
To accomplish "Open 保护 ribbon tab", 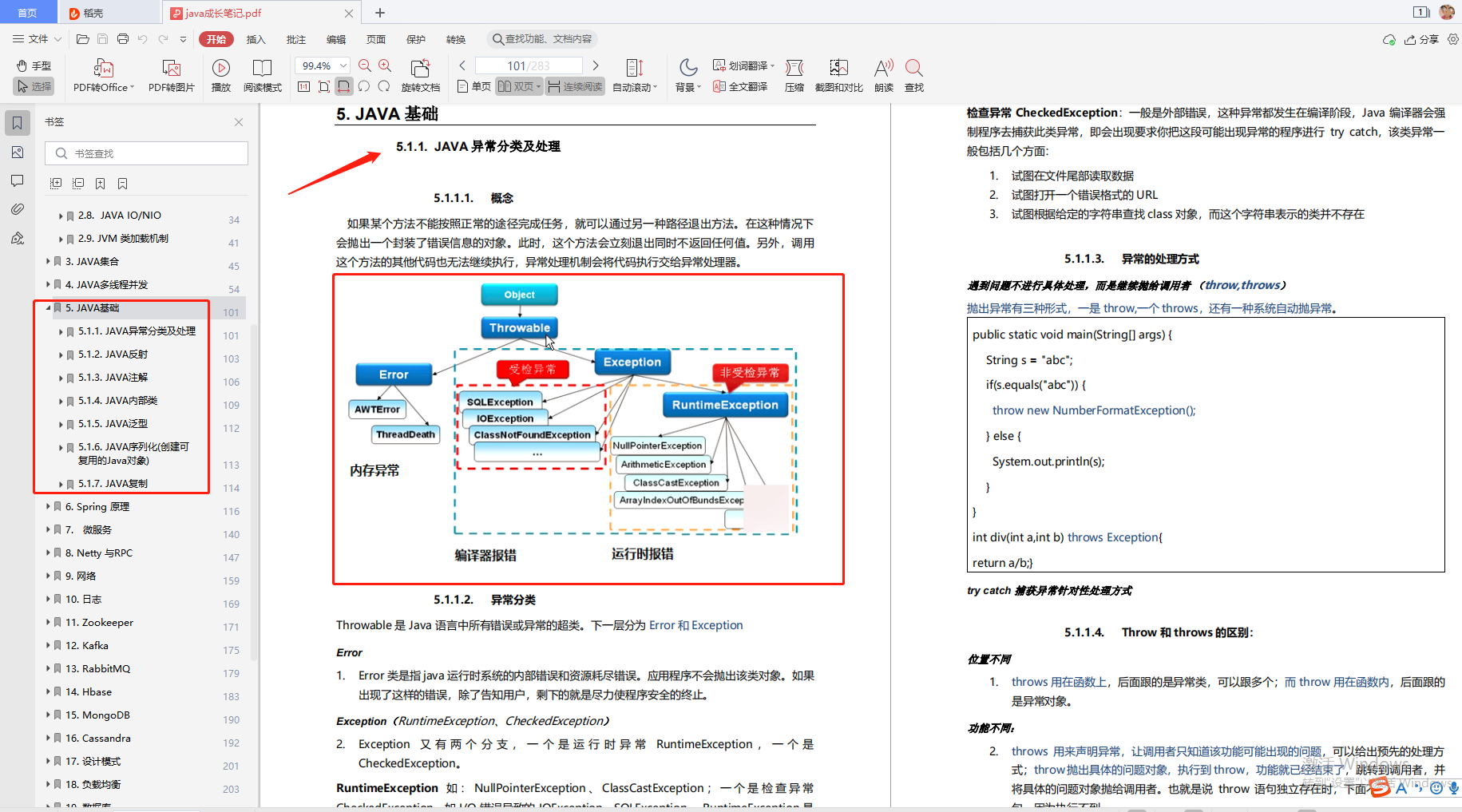I will (x=416, y=39).
